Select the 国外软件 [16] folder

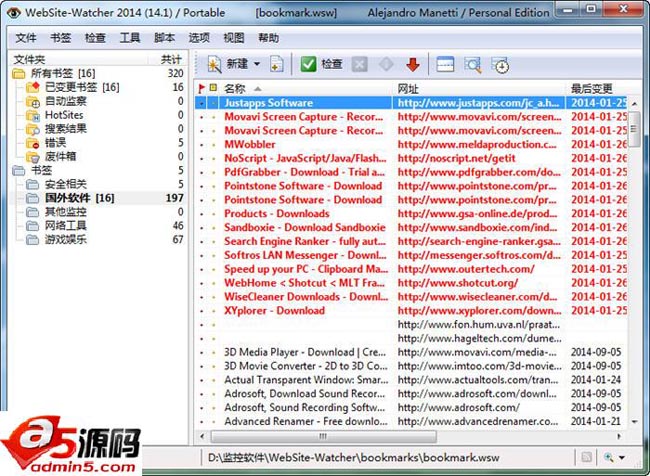[x=80, y=198]
